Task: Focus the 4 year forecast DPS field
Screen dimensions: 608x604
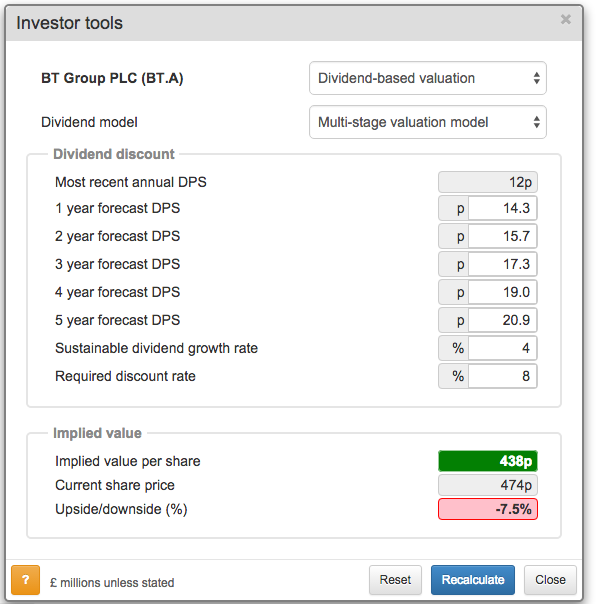Action: pyautogui.click(x=502, y=292)
